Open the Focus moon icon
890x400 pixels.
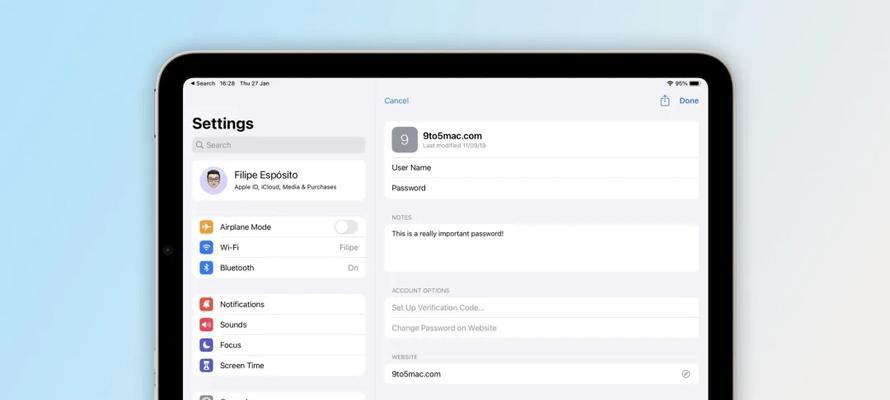206,345
